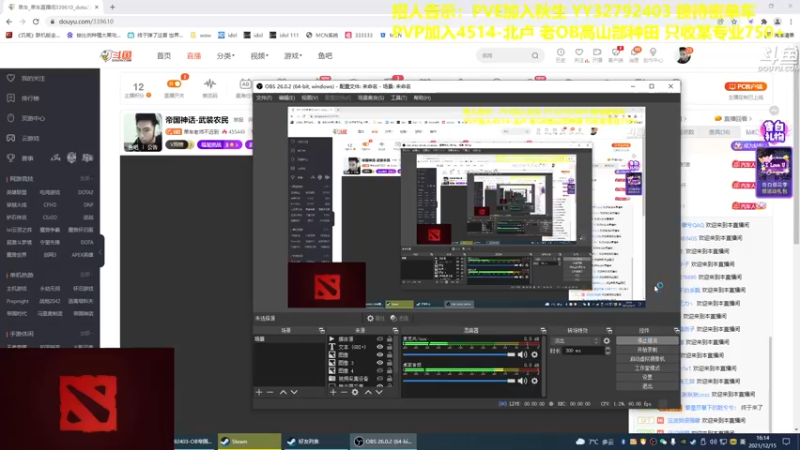Open transition properties gear icon
This screenshot has height=450, width=800.
point(607,341)
